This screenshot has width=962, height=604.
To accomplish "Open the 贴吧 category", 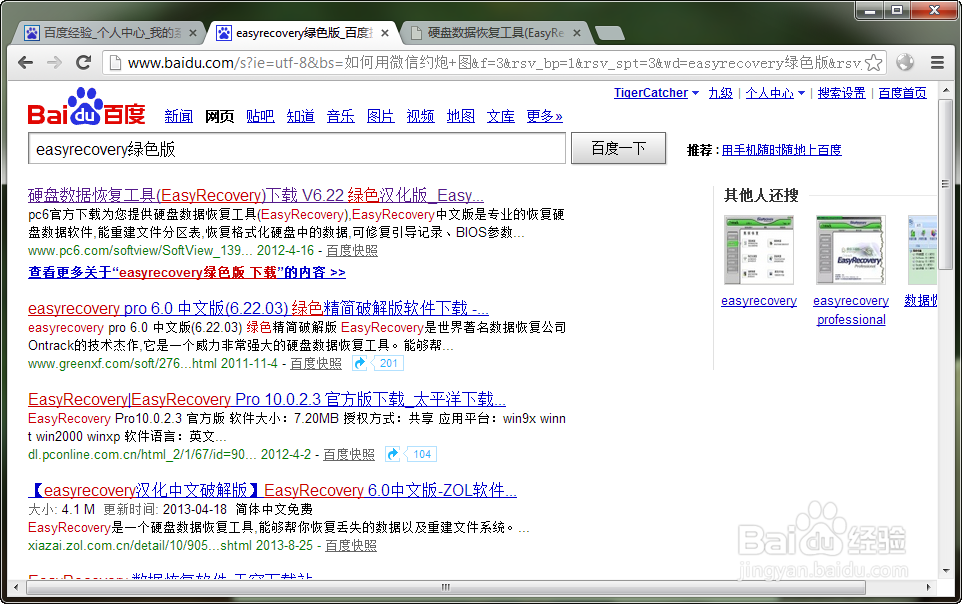I will [x=260, y=116].
